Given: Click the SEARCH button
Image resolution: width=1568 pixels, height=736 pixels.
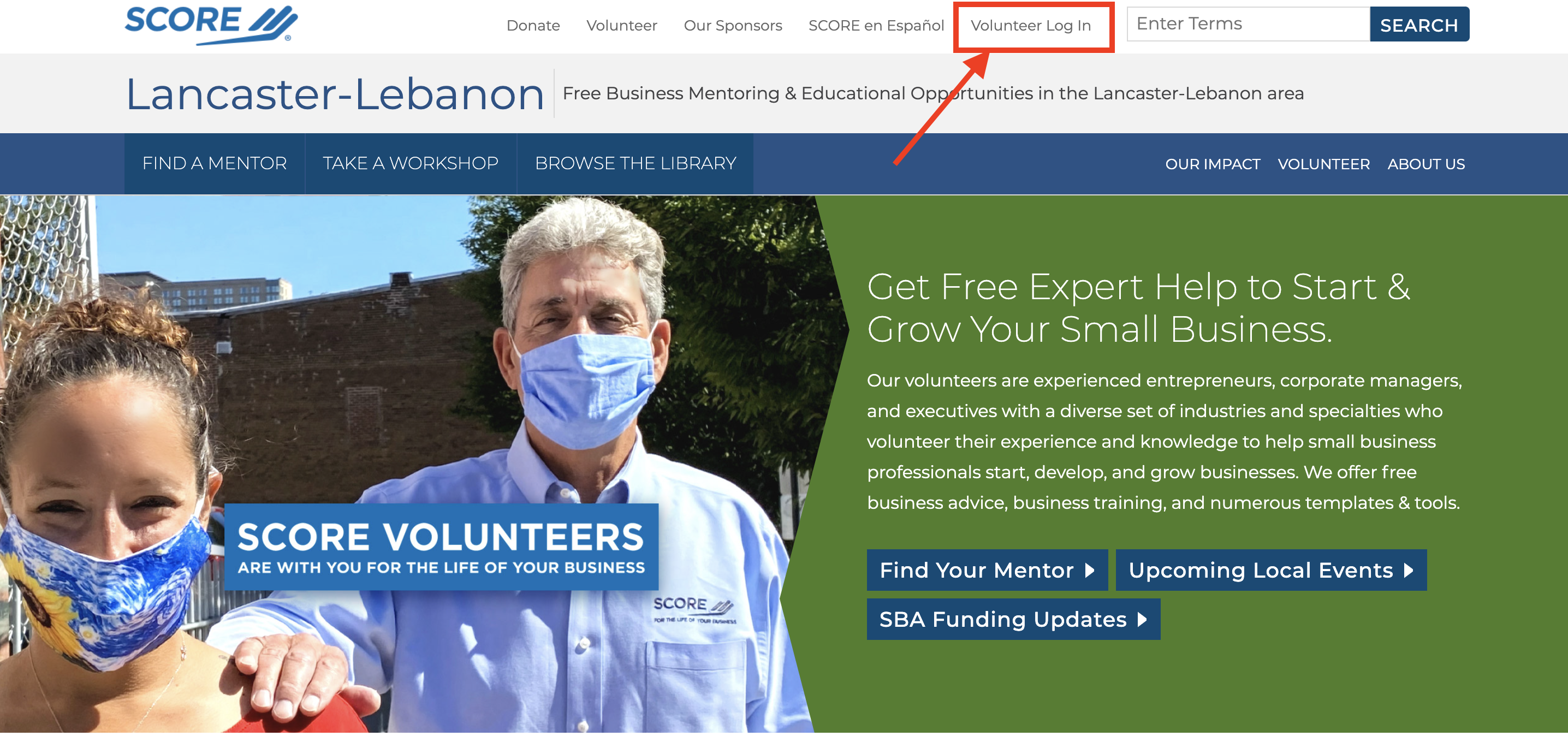Looking at the screenshot, I should pyautogui.click(x=1419, y=25).
